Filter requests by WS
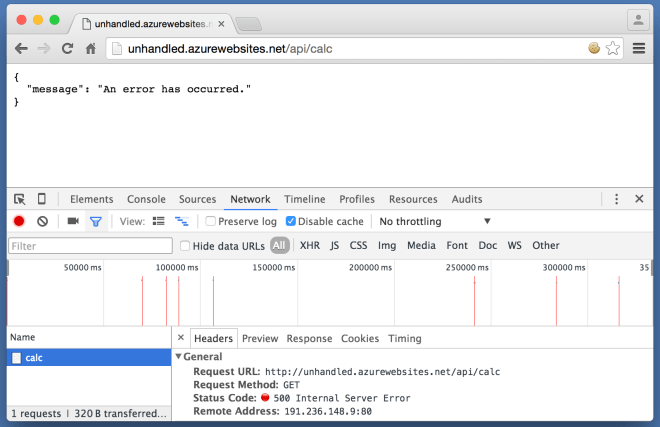 point(514,246)
